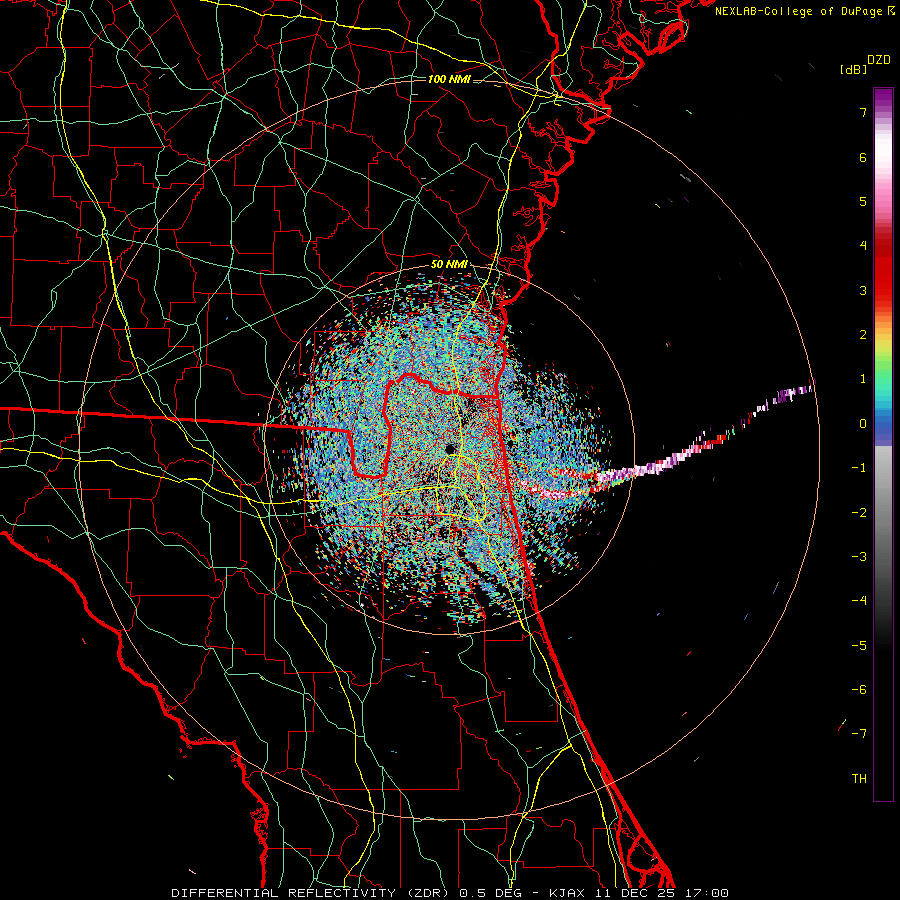Click the -7 dB value on colorbar scale
Viewport: 900px width, 900px height.
click(x=859, y=734)
